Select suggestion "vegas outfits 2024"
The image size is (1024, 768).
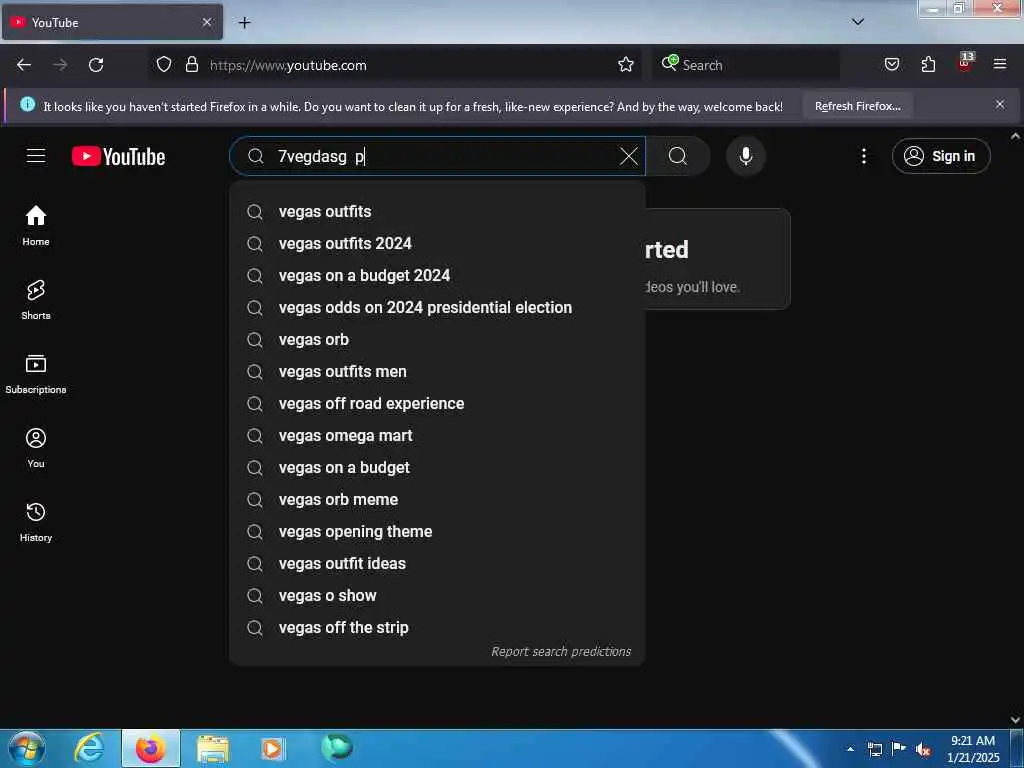437,244
